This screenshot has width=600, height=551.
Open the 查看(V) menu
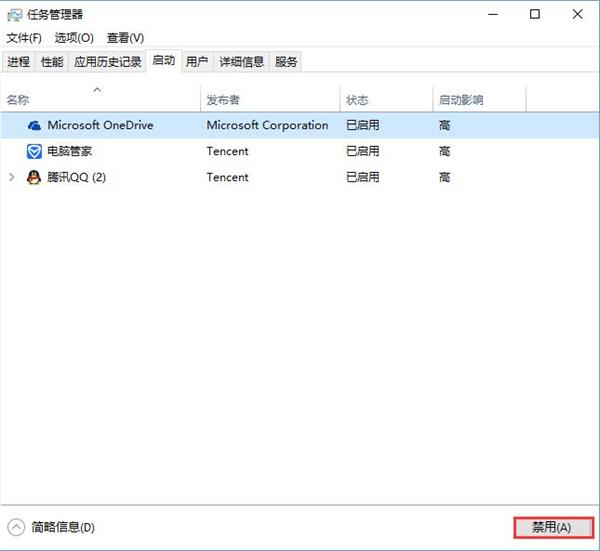coord(126,38)
